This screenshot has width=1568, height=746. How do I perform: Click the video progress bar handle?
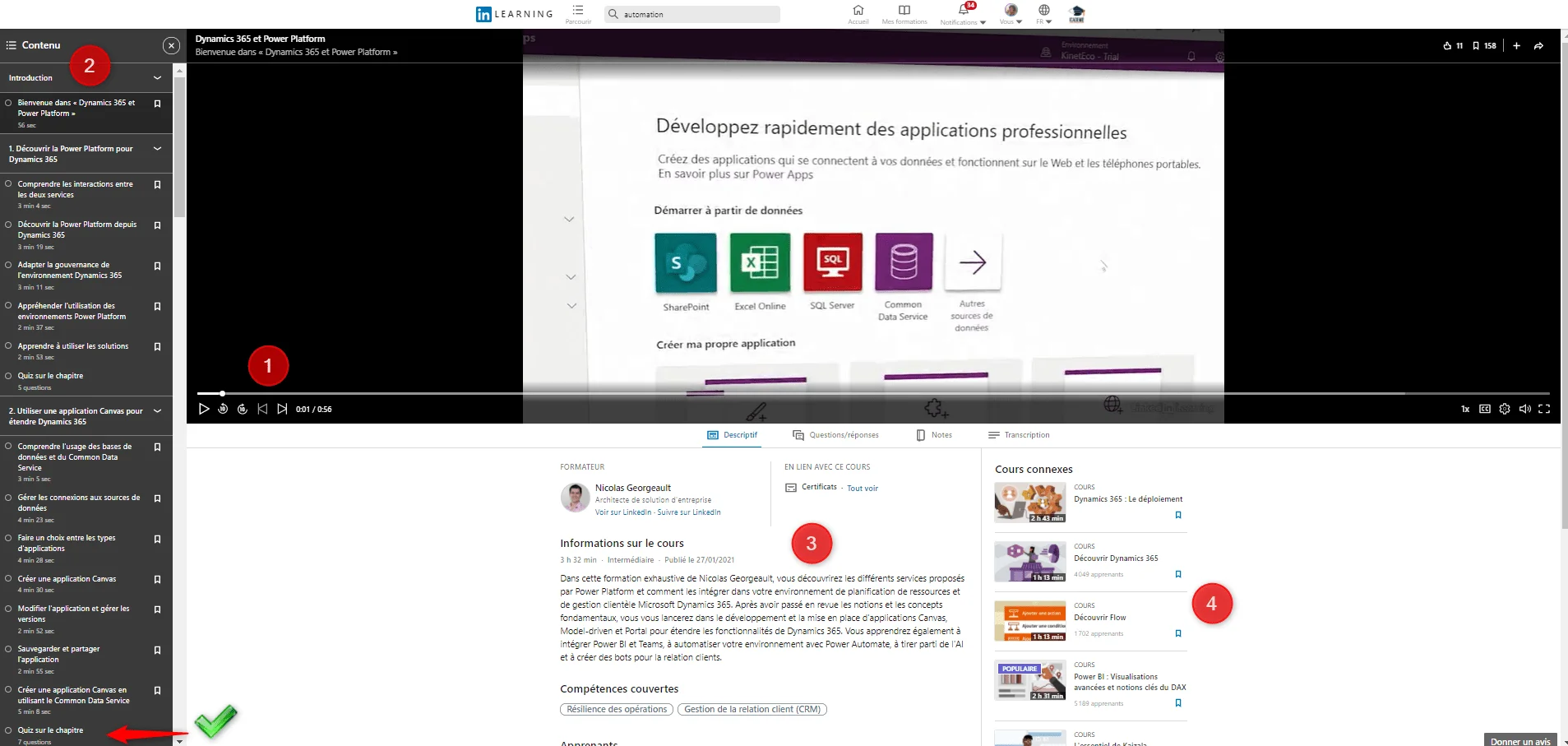tap(222, 393)
